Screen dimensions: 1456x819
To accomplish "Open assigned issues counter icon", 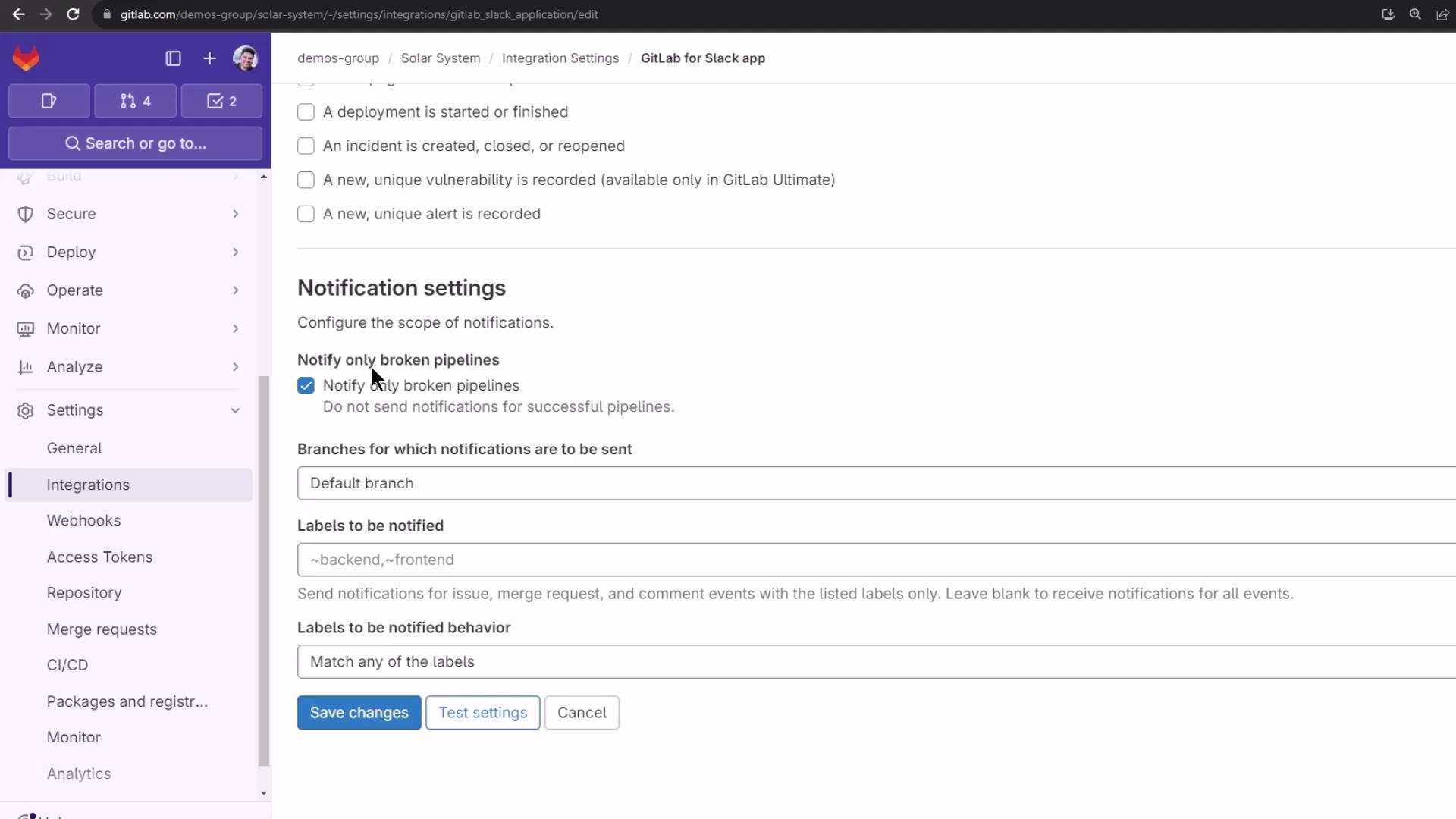I will pos(49,101).
